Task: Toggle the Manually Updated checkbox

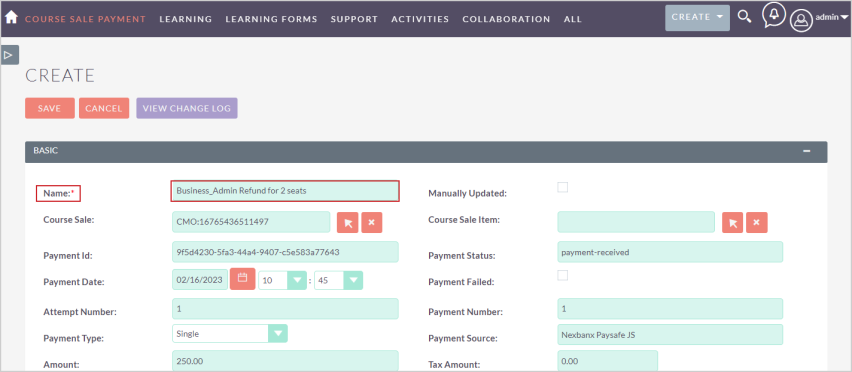Action: click(x=563, y=187)
